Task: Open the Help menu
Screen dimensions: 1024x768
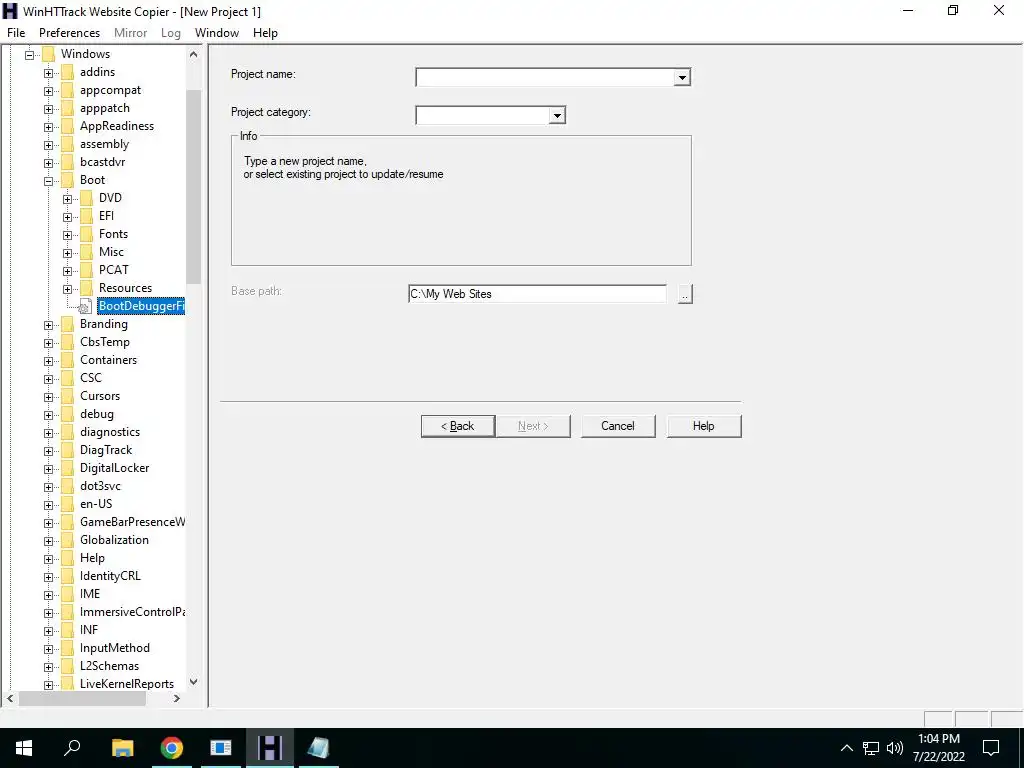Action: coord(265,33)
